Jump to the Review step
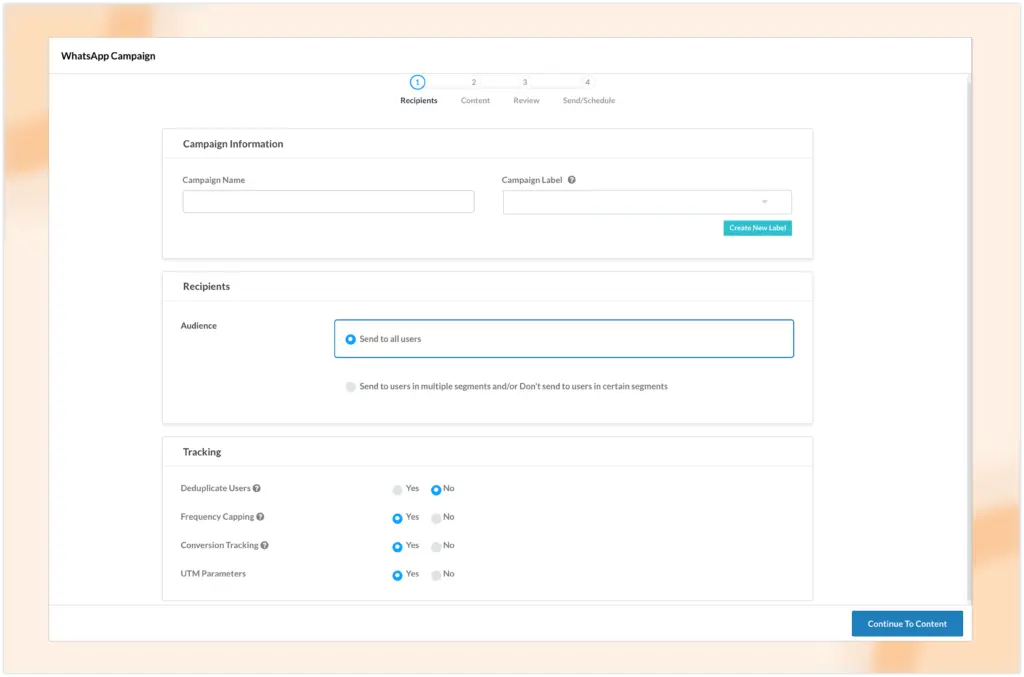The height and width of the screenshot is (677, 1024). click(x=526, y=90)
